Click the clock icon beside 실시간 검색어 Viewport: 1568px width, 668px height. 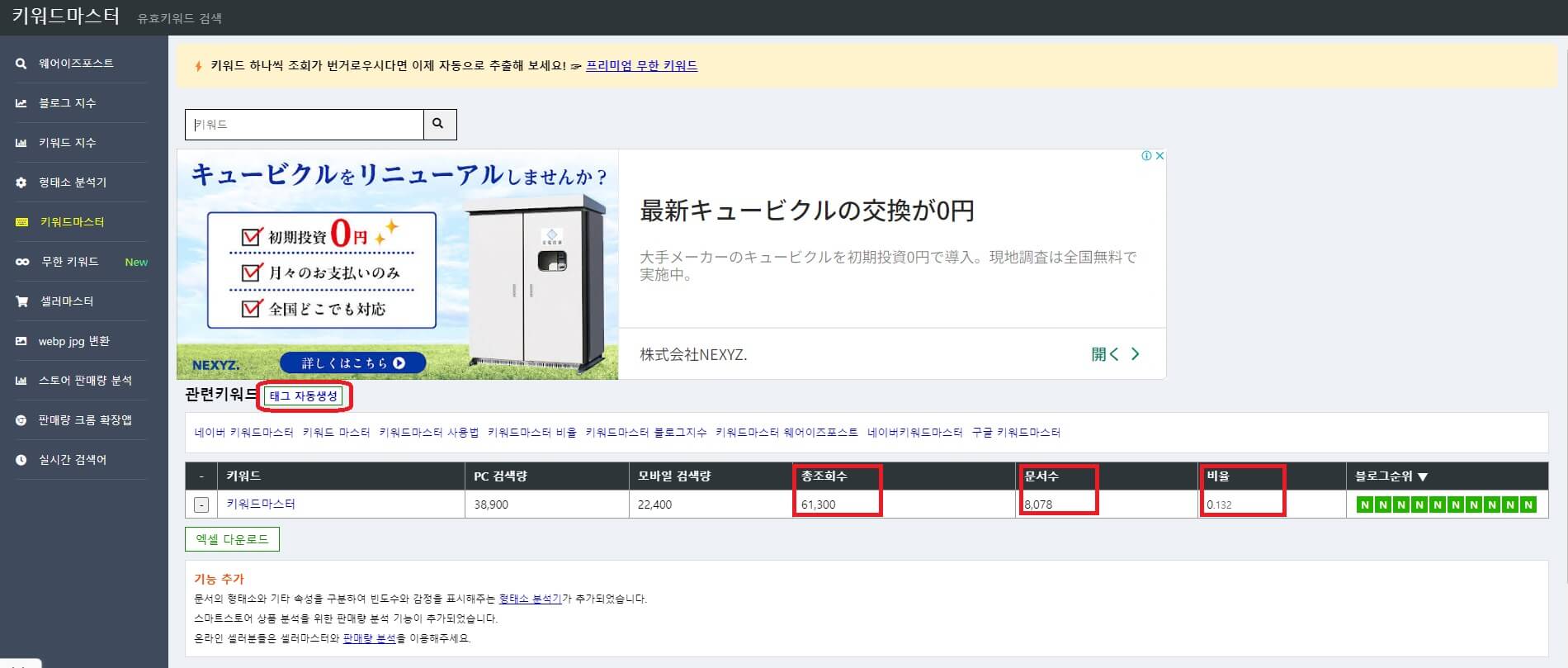pyautogui.click(x=21, y=460)
